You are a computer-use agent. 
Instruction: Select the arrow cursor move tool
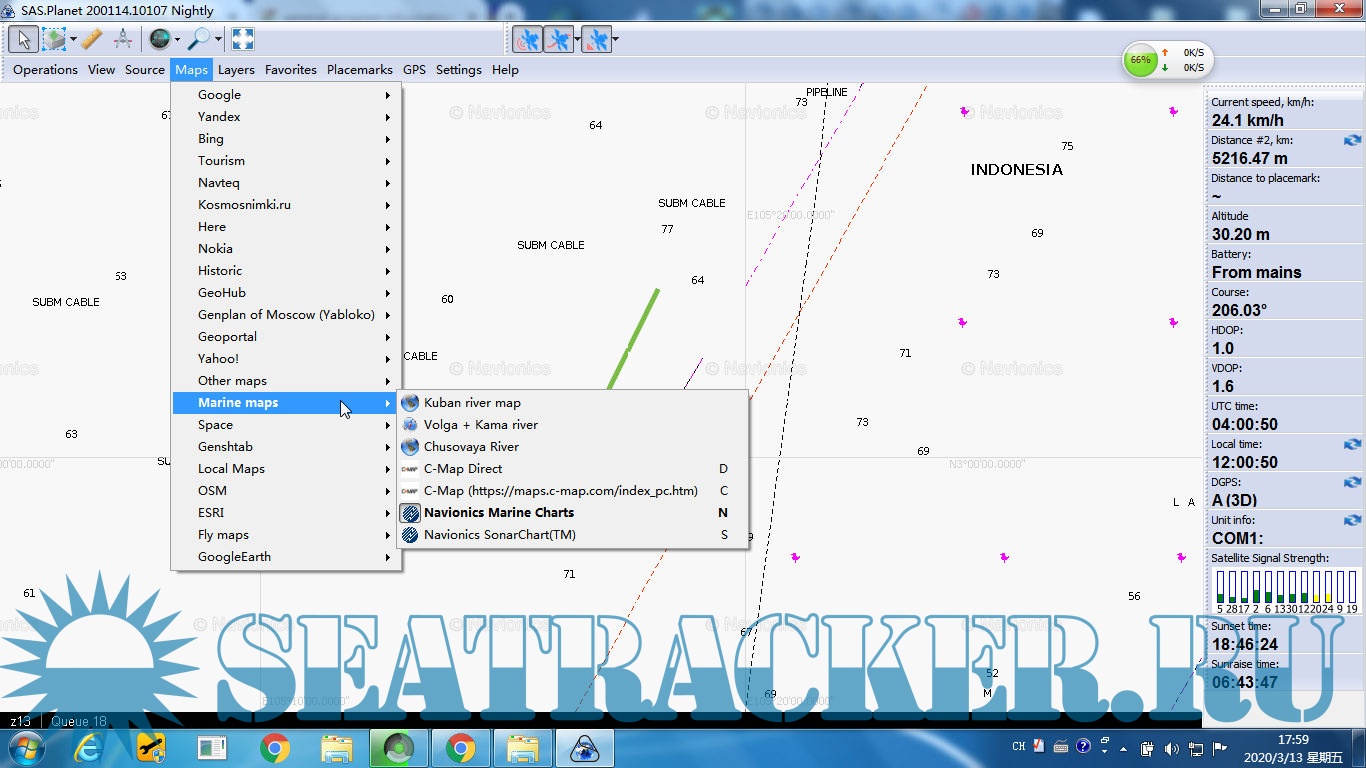click(x=24, y=40)
